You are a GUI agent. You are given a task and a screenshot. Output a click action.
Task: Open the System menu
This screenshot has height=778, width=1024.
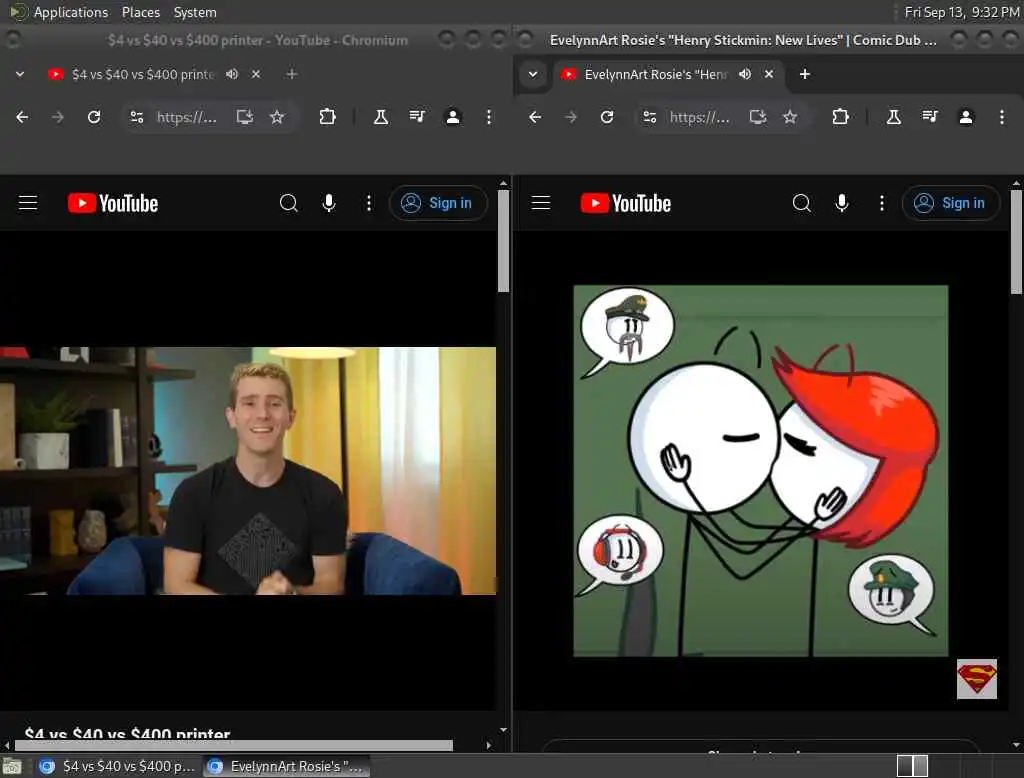pos(195,12)
